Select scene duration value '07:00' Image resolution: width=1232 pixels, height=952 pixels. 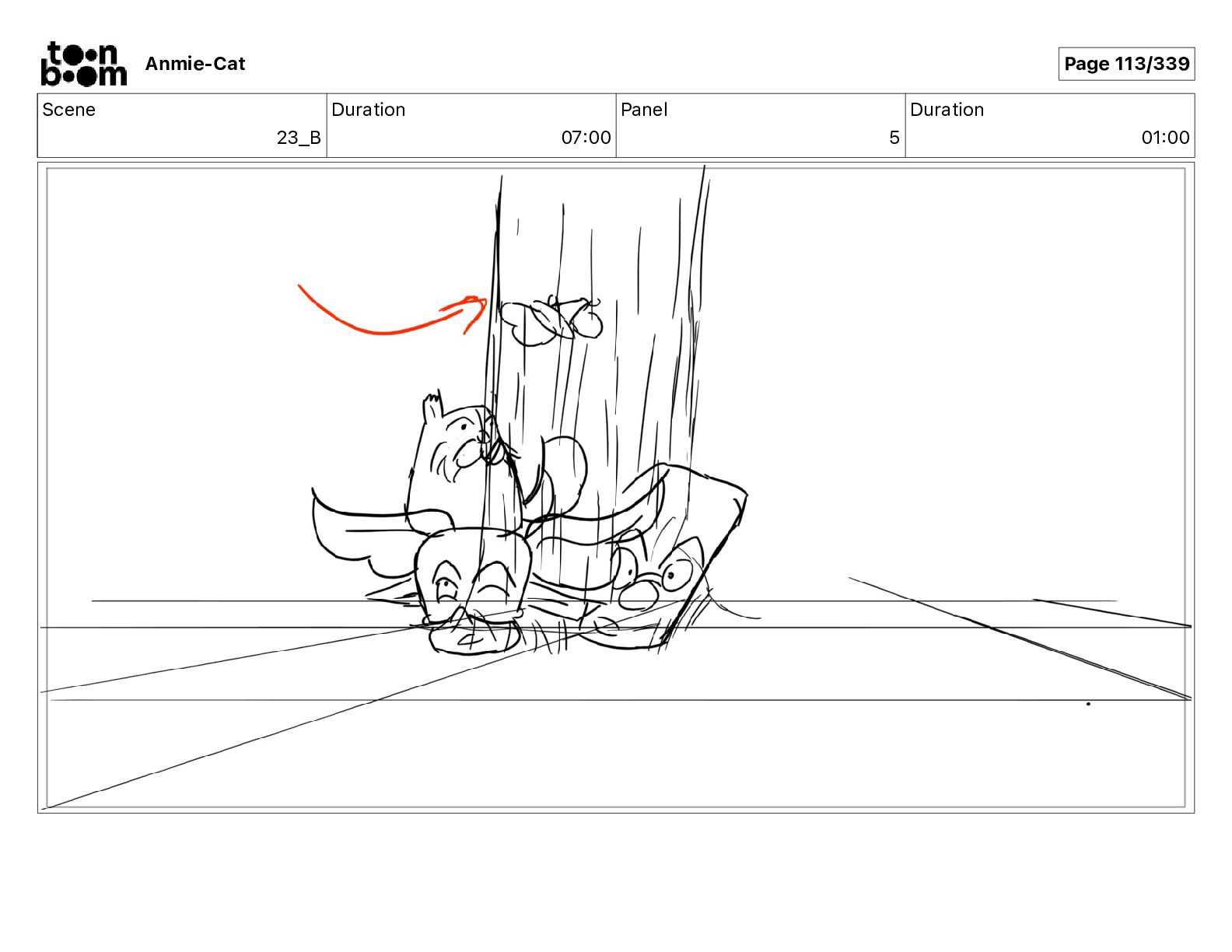(586, 138)
